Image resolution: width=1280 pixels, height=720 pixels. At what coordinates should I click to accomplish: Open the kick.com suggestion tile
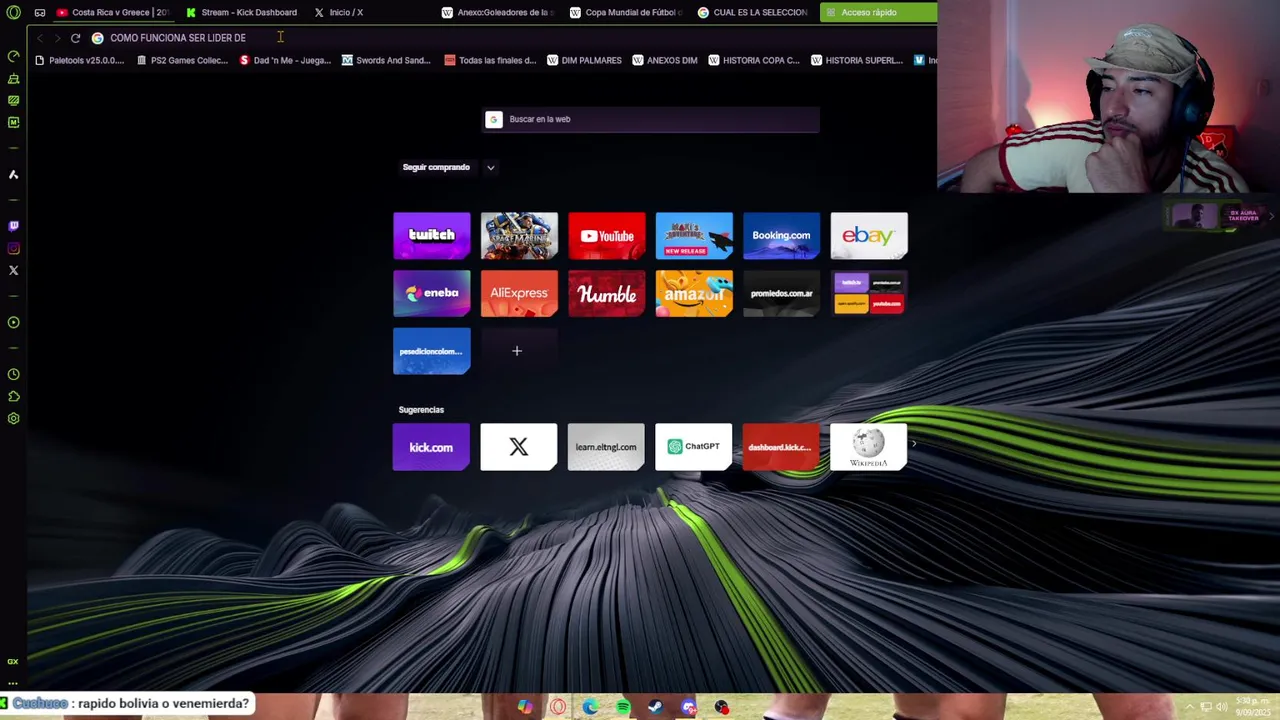point(431,447)
